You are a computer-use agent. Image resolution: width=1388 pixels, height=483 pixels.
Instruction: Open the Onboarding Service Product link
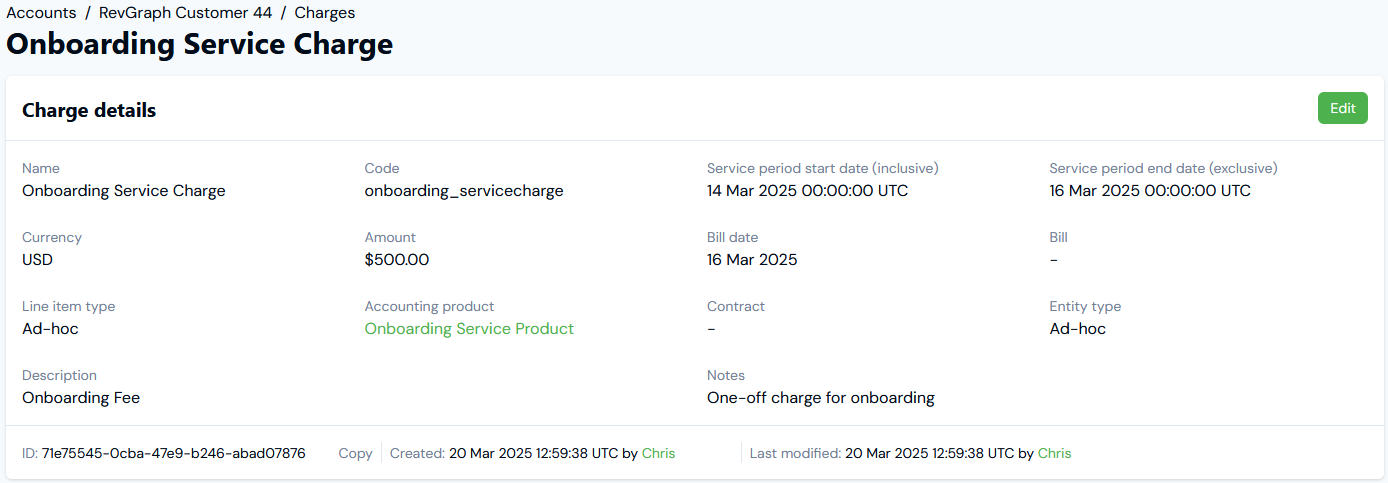[x=469, y=328]
